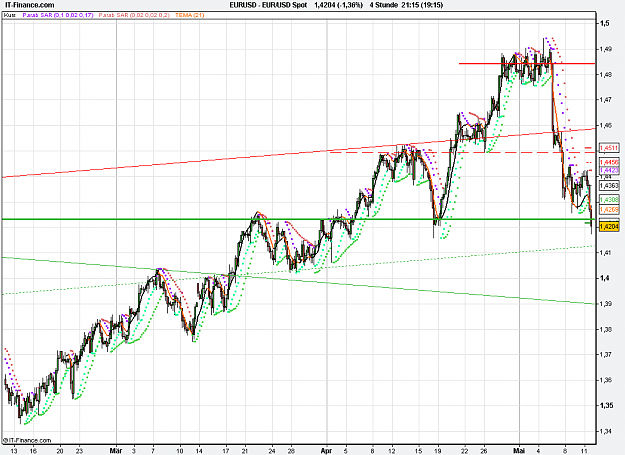
Task: Click the date label 23 on time axis
Action: (x=79, y=451)
